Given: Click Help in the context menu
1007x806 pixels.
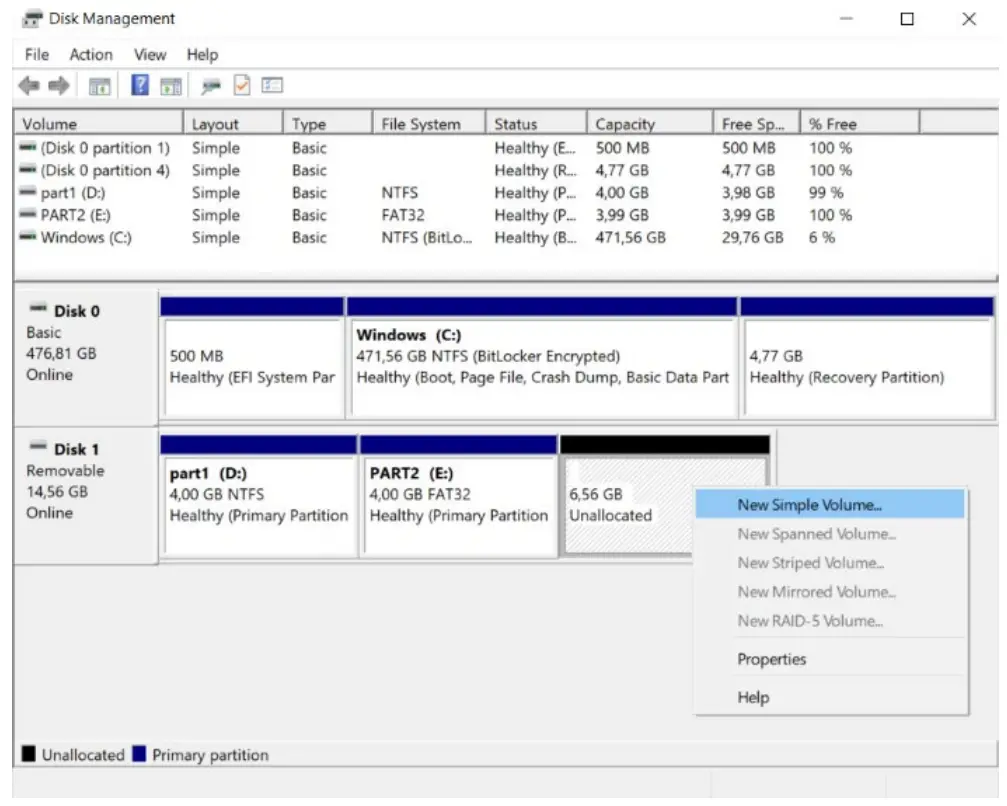Looking at the screenshot, I should coord(753,698).
